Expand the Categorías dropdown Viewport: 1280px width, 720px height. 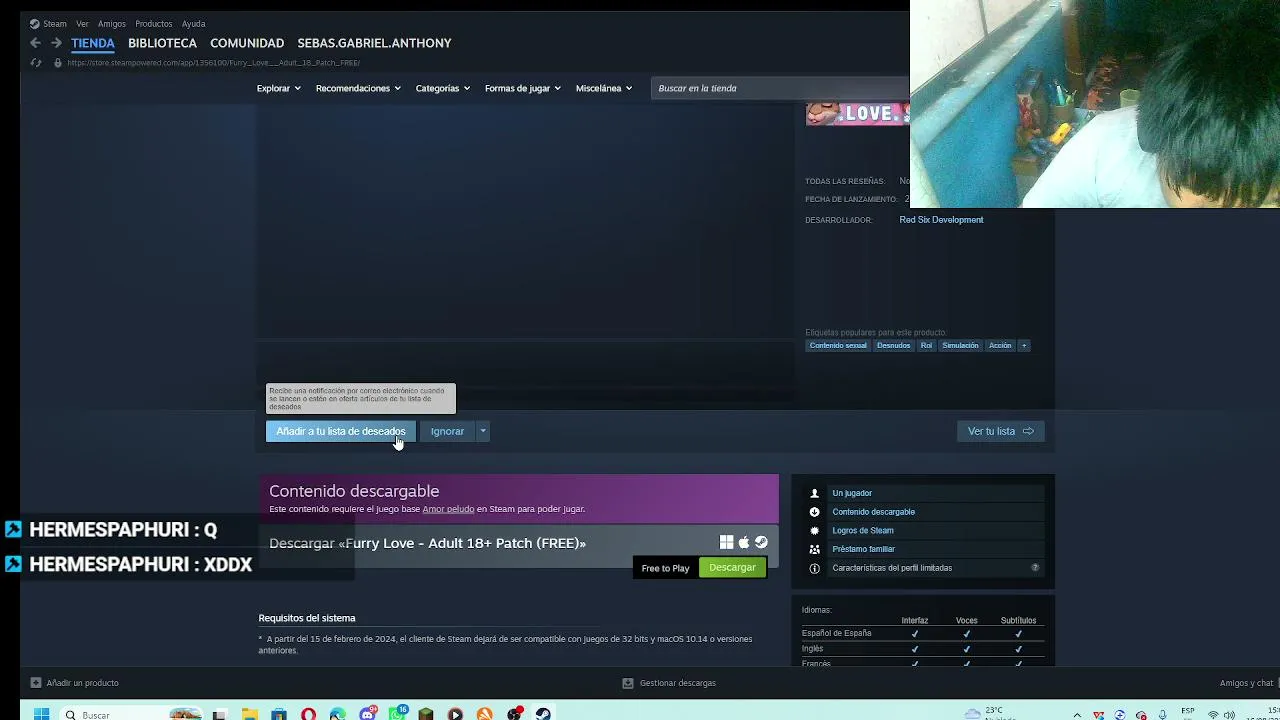[443, 88]
